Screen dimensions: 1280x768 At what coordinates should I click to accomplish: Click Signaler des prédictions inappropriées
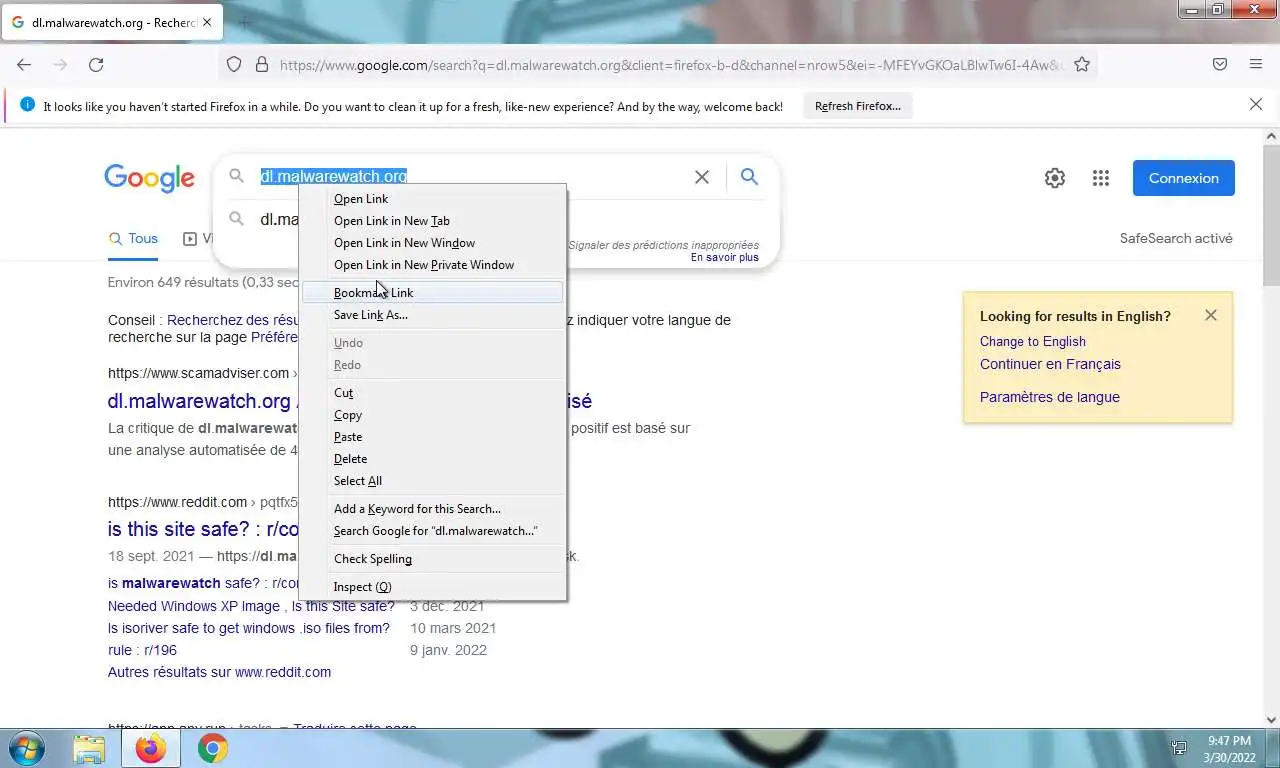663,245
